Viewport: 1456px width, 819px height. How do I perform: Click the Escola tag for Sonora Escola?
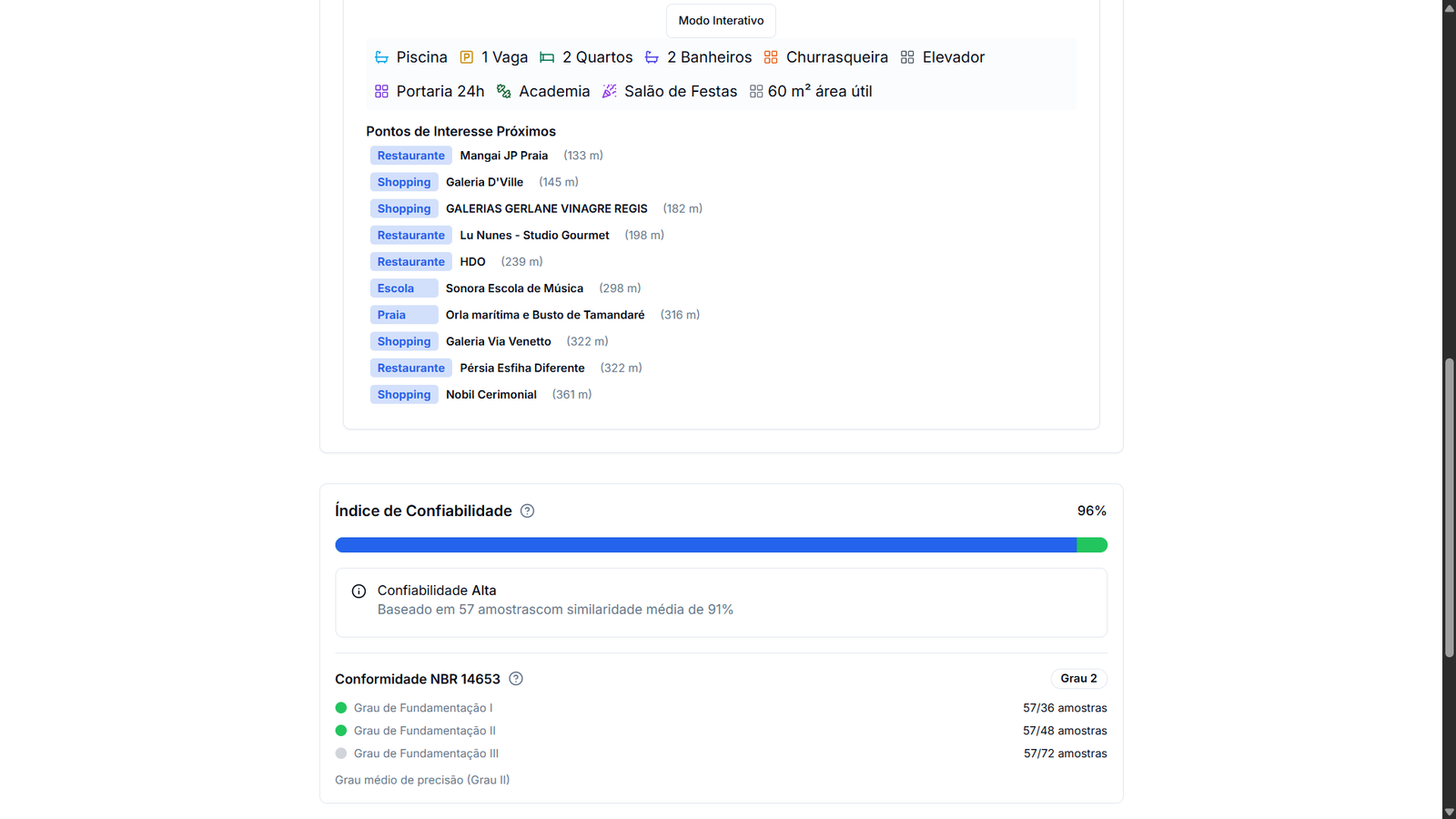403,288
